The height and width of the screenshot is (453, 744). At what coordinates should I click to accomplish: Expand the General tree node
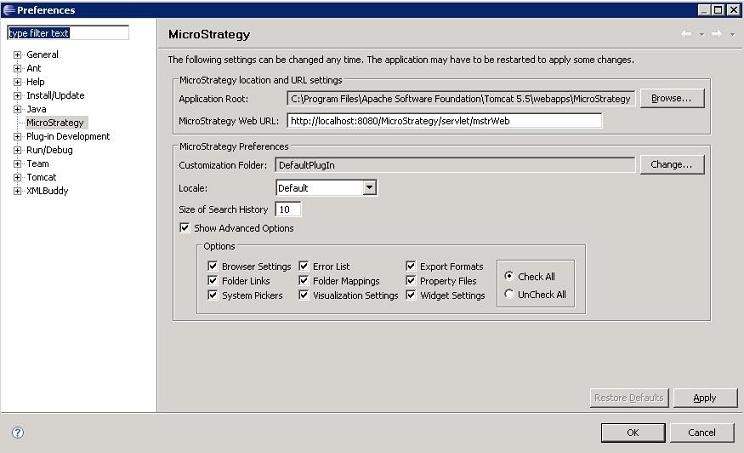[x=17, y=55]
